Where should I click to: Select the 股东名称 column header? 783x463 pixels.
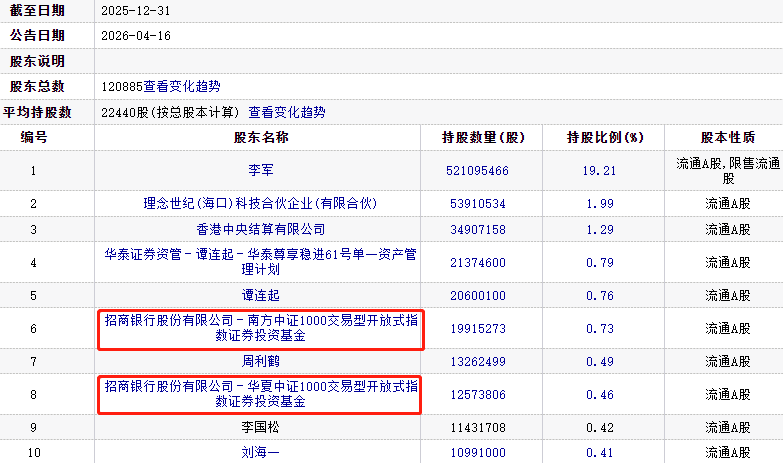(261, 137)
